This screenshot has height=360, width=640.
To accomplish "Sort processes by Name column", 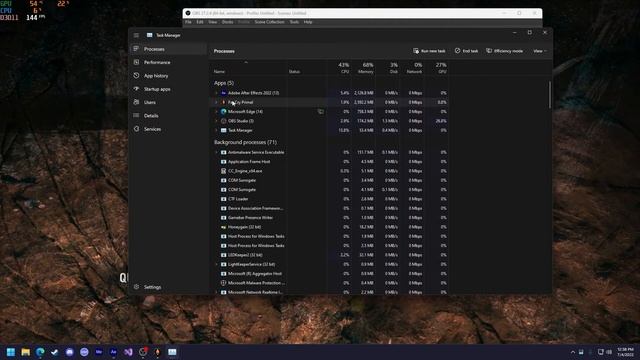I will (x=249, y=68).
